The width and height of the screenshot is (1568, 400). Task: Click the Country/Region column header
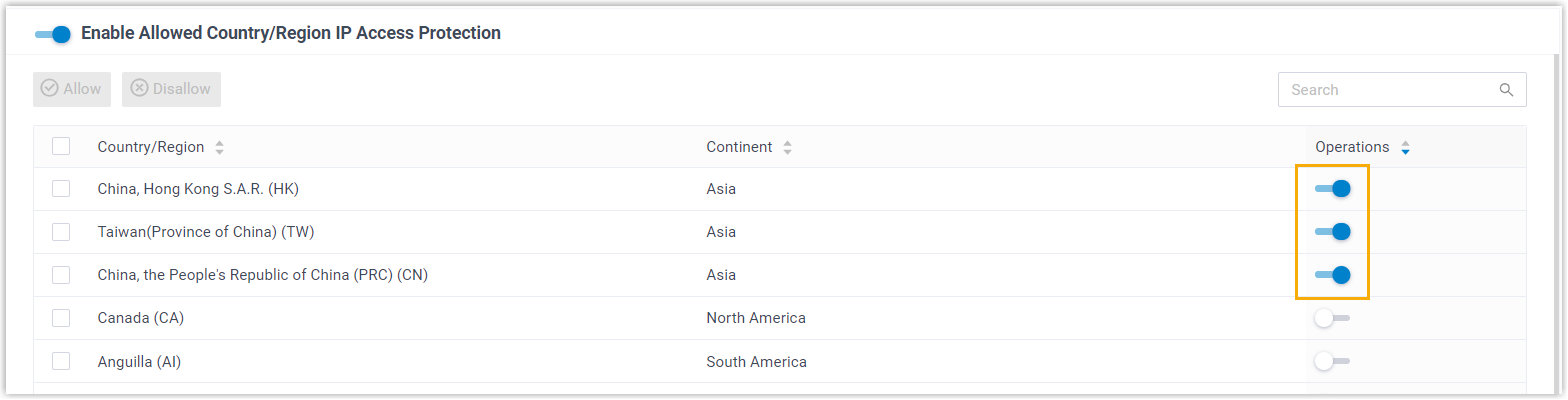pos(151,147)
